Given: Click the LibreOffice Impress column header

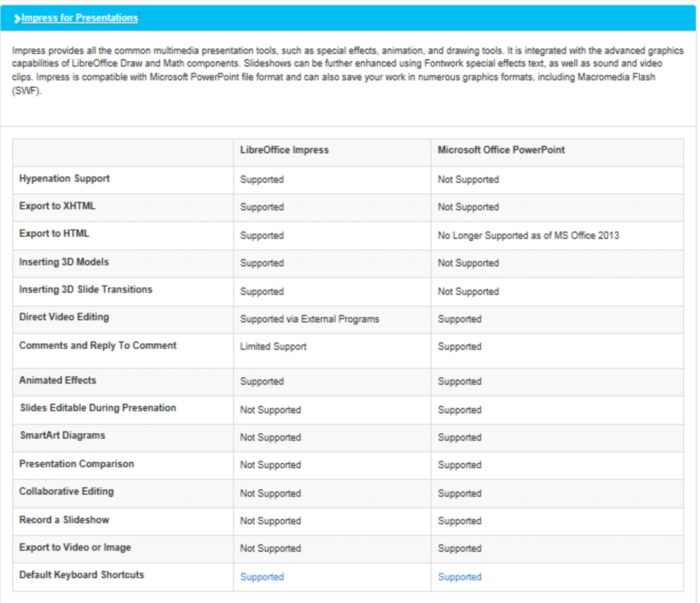Looking at the screenshot, I should pos(284,150).
